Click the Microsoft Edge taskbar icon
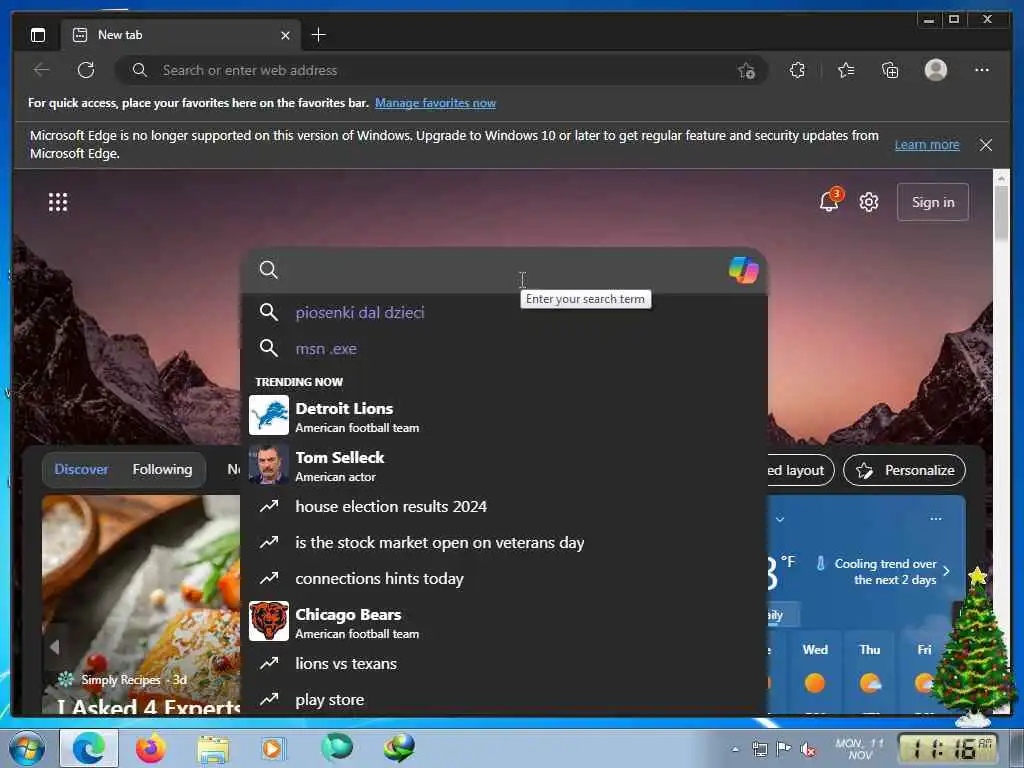 [89, 748]
